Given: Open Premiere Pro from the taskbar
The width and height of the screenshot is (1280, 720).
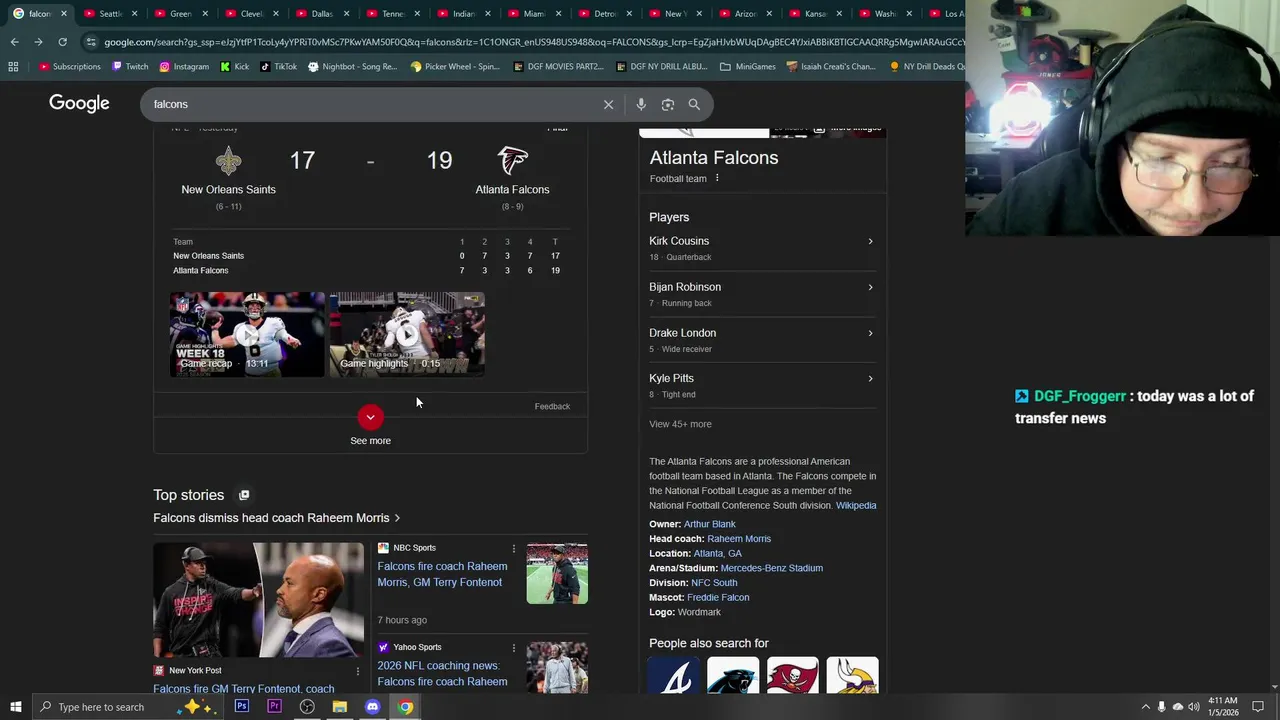Looking at the screenshot, I should 274,707.
